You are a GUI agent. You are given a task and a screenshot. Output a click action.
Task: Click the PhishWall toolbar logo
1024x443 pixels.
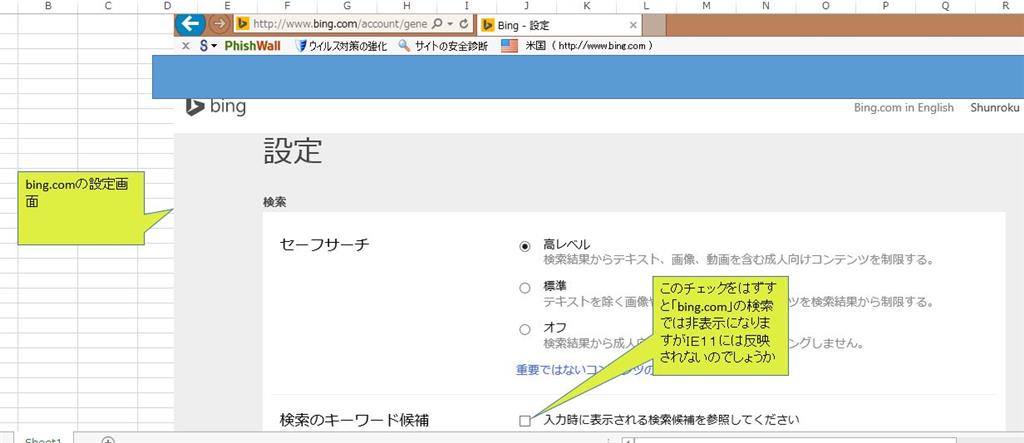252,46
